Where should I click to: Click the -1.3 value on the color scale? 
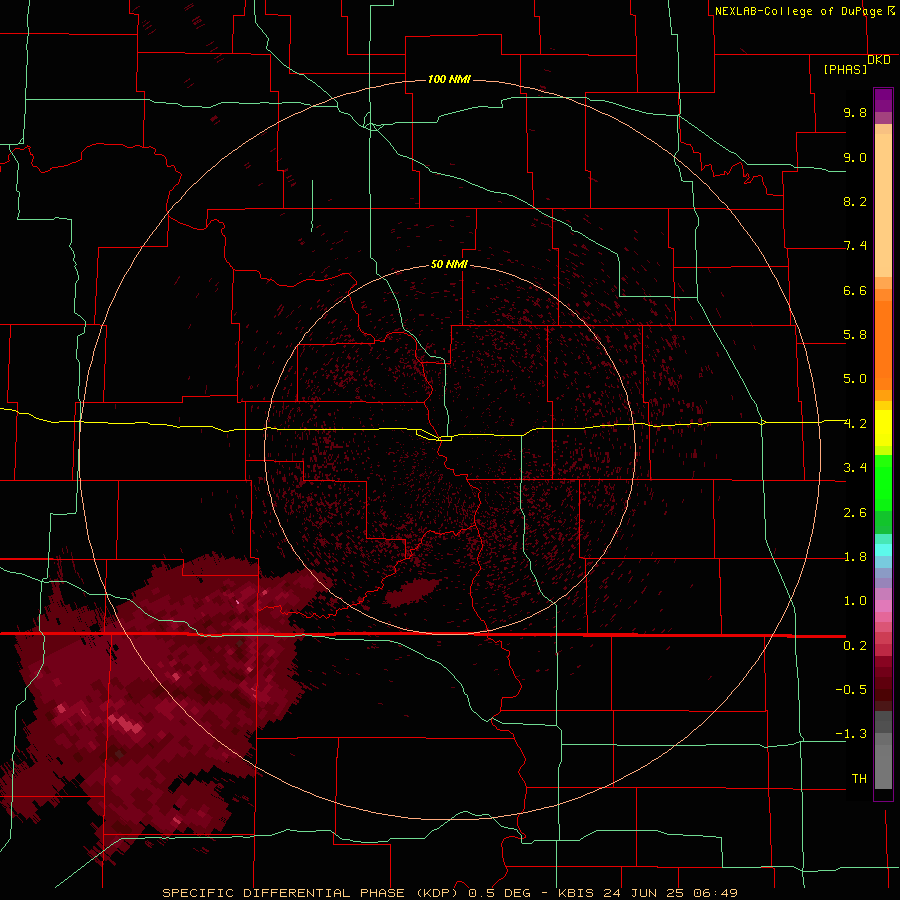pyautogui.click(x=851, y=734)
